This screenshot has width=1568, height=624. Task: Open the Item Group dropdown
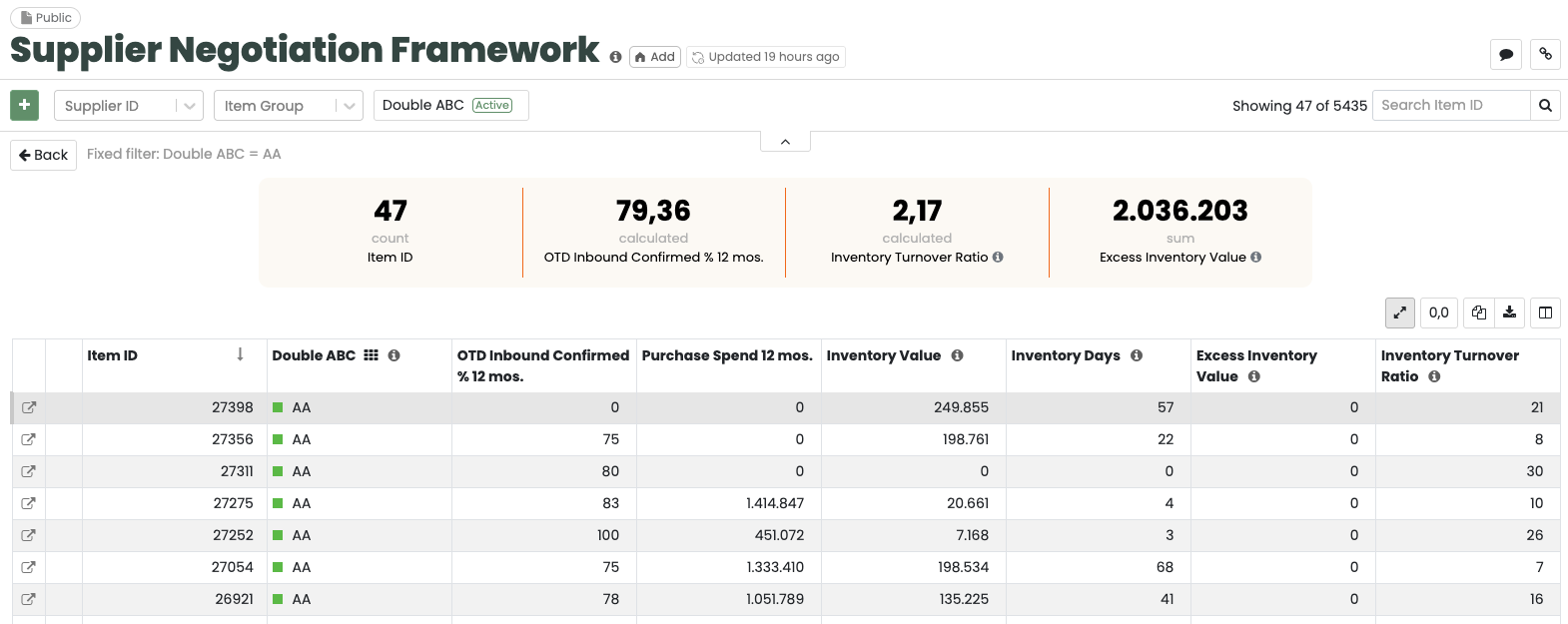point(349,106)
